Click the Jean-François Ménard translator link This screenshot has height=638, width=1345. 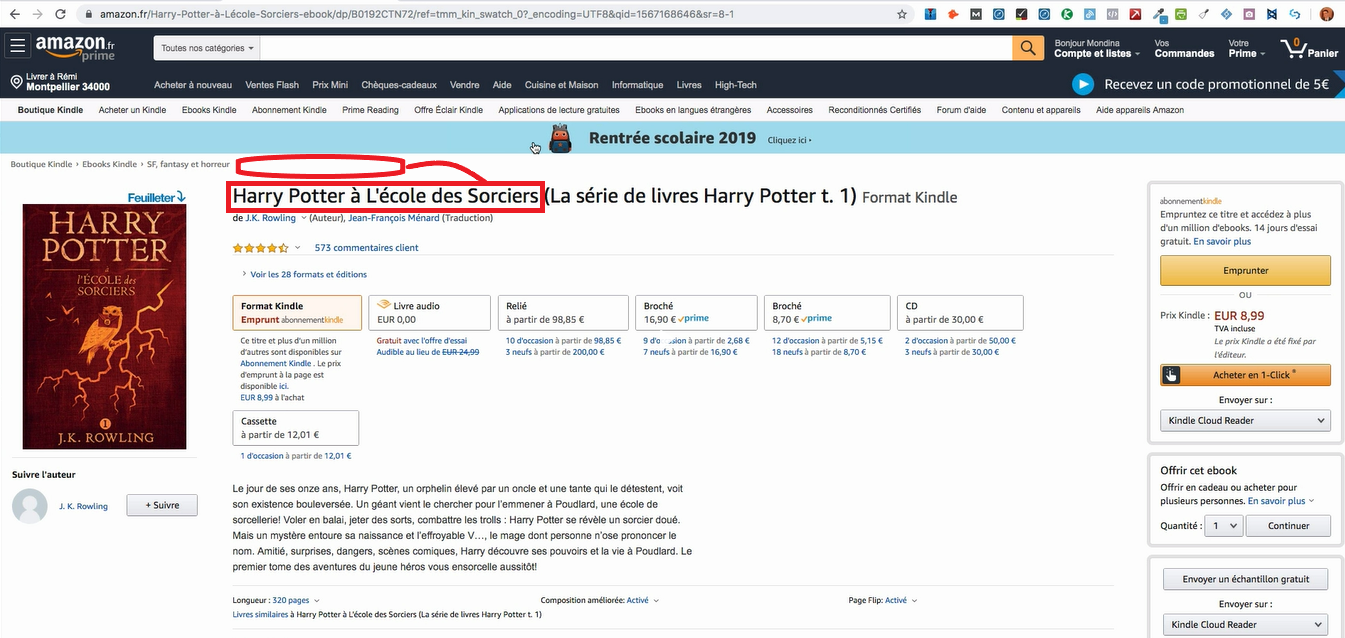point(394,218)
